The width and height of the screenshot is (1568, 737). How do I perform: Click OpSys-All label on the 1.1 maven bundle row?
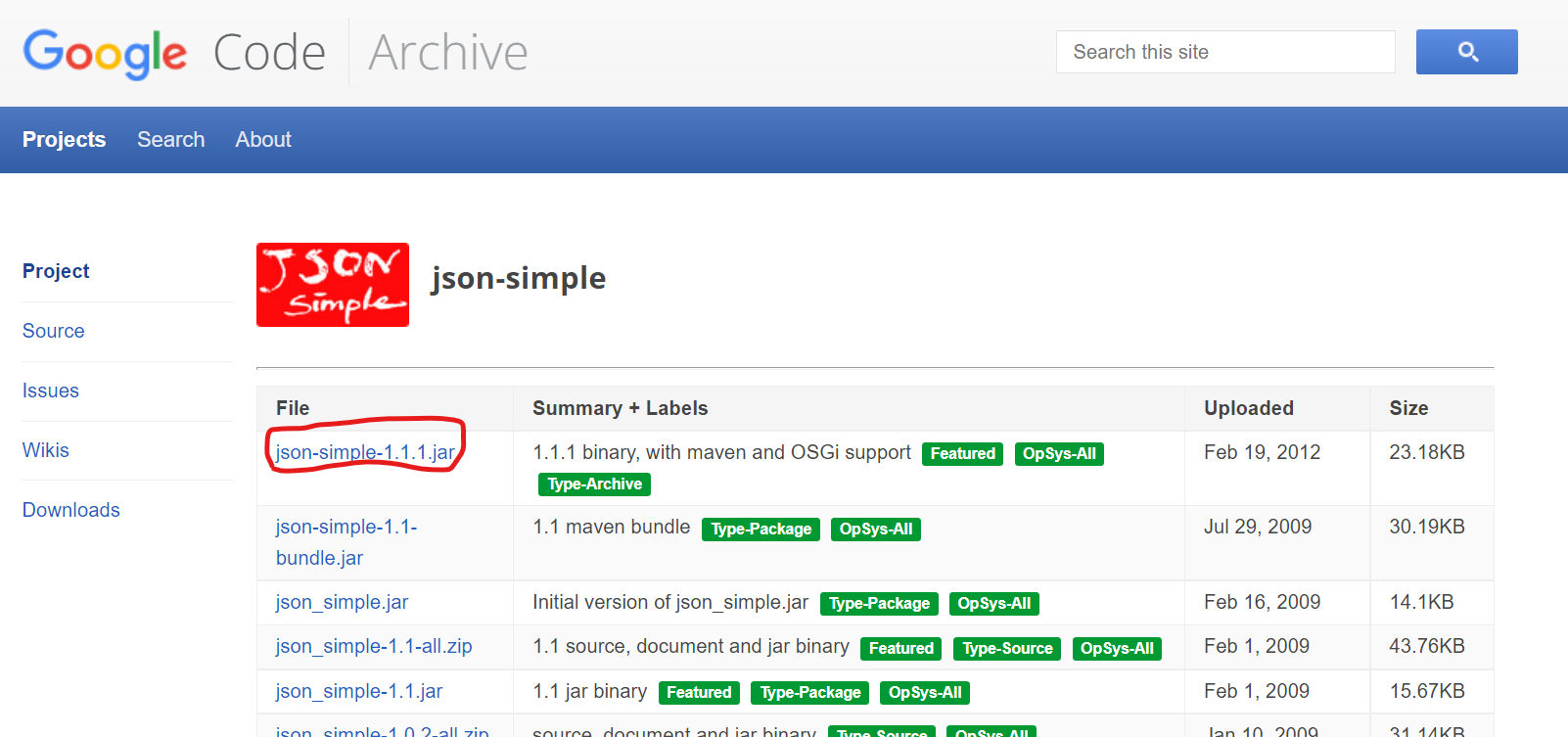(x=876, y=530)
